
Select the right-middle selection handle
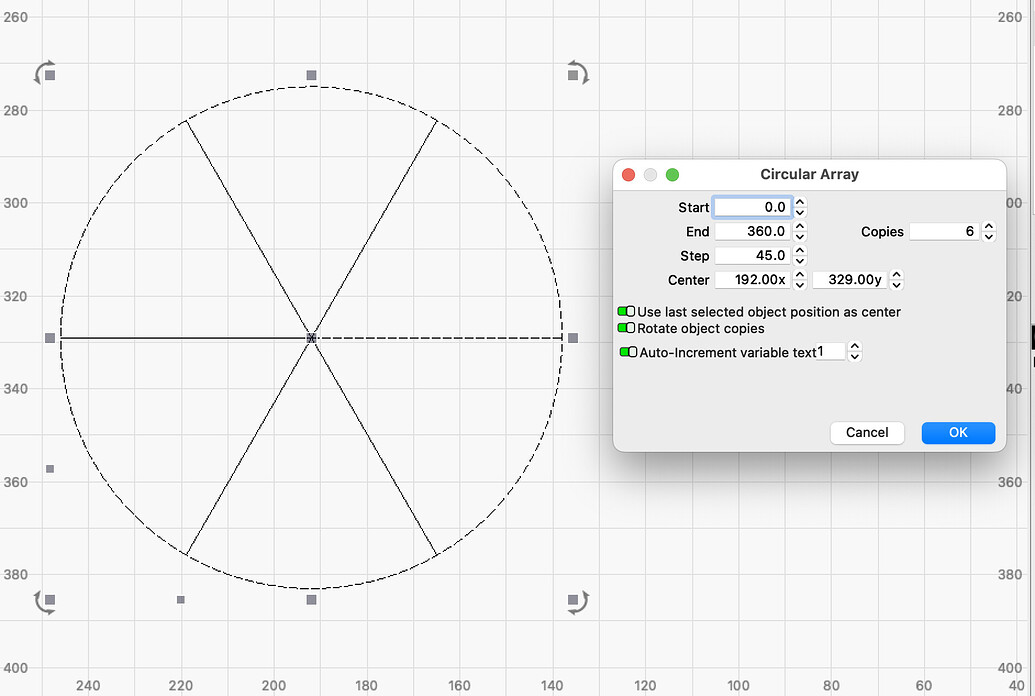[x=573, y=338]
